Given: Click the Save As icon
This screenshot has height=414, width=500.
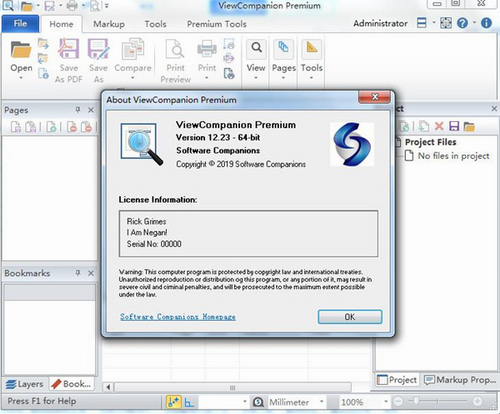Looking at the screenshot, I should point(98,49).
